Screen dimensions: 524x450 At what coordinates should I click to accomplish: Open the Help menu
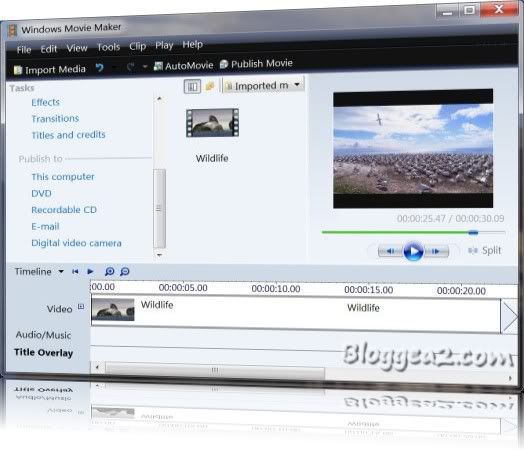pyautogui.click(x=192, y=44)
